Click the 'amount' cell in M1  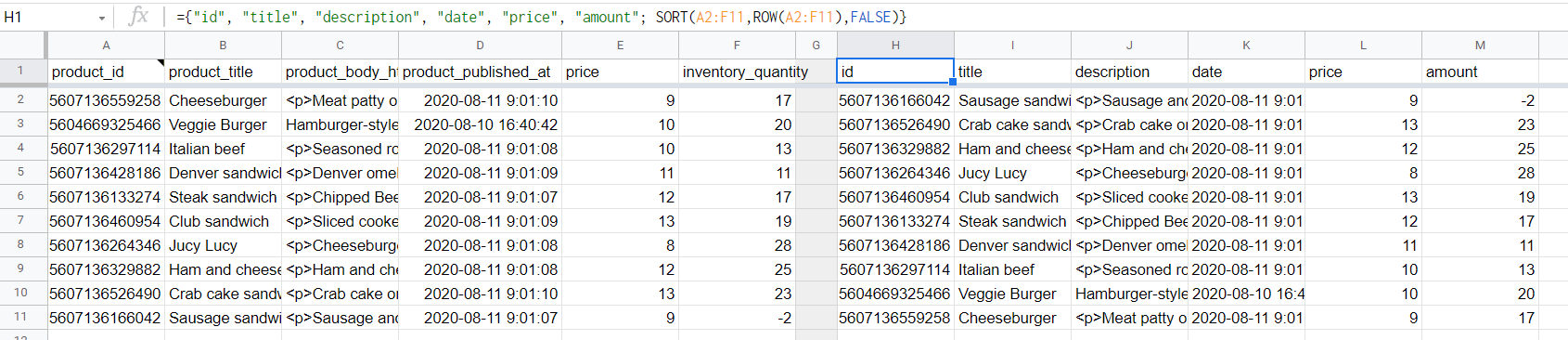pyautogui.click(x=1480, y=72)
